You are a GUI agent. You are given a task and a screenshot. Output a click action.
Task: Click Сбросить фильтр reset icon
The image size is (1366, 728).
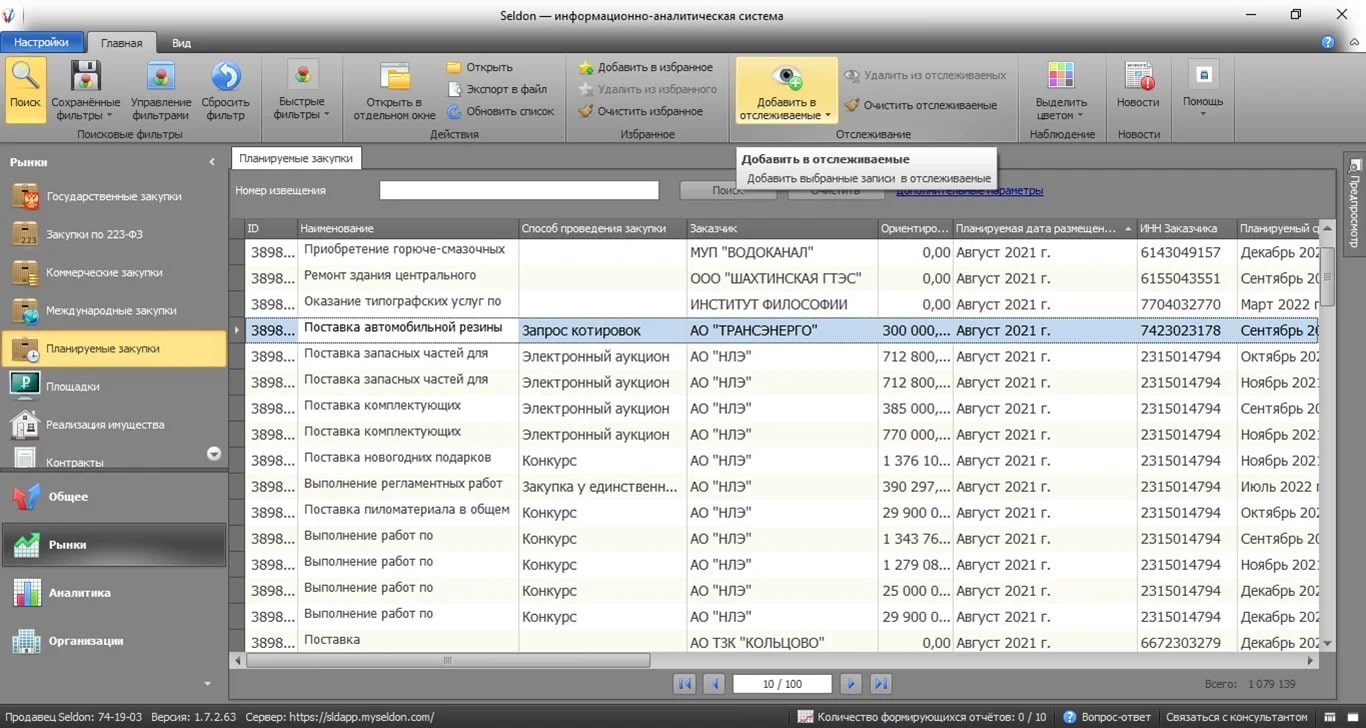coord(226,77)
